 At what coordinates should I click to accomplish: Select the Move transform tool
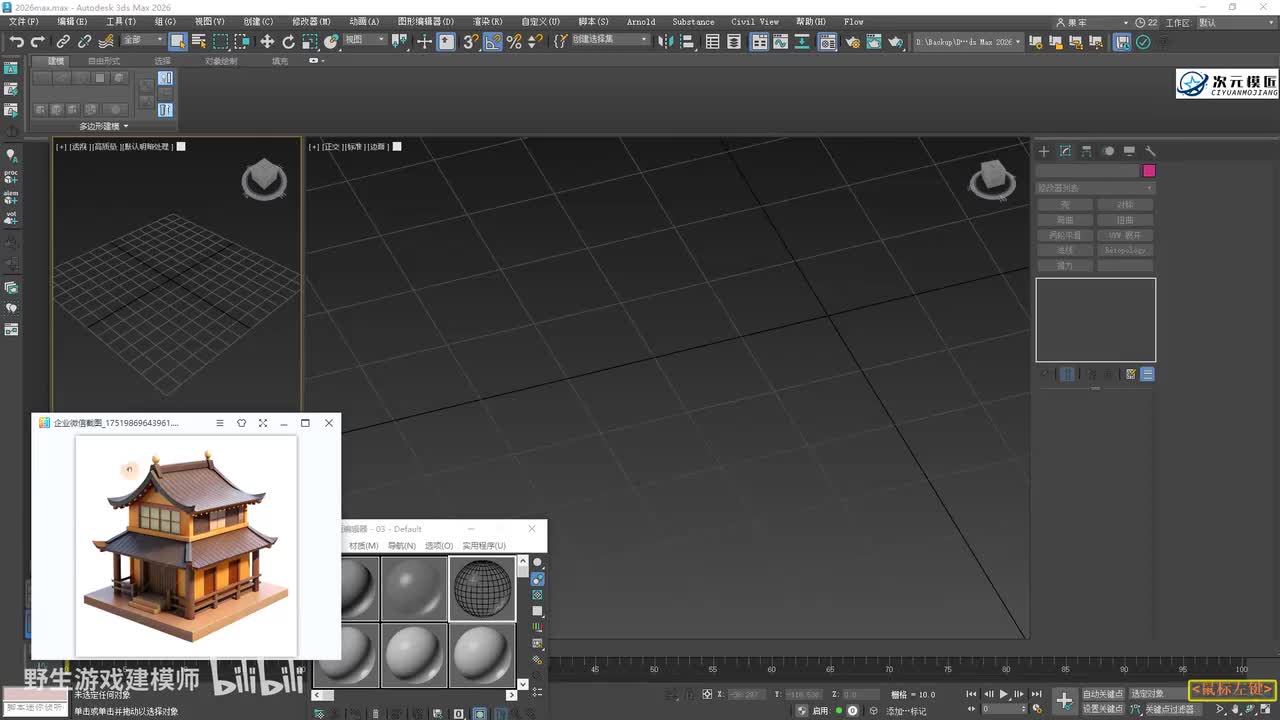coord(267,41)
